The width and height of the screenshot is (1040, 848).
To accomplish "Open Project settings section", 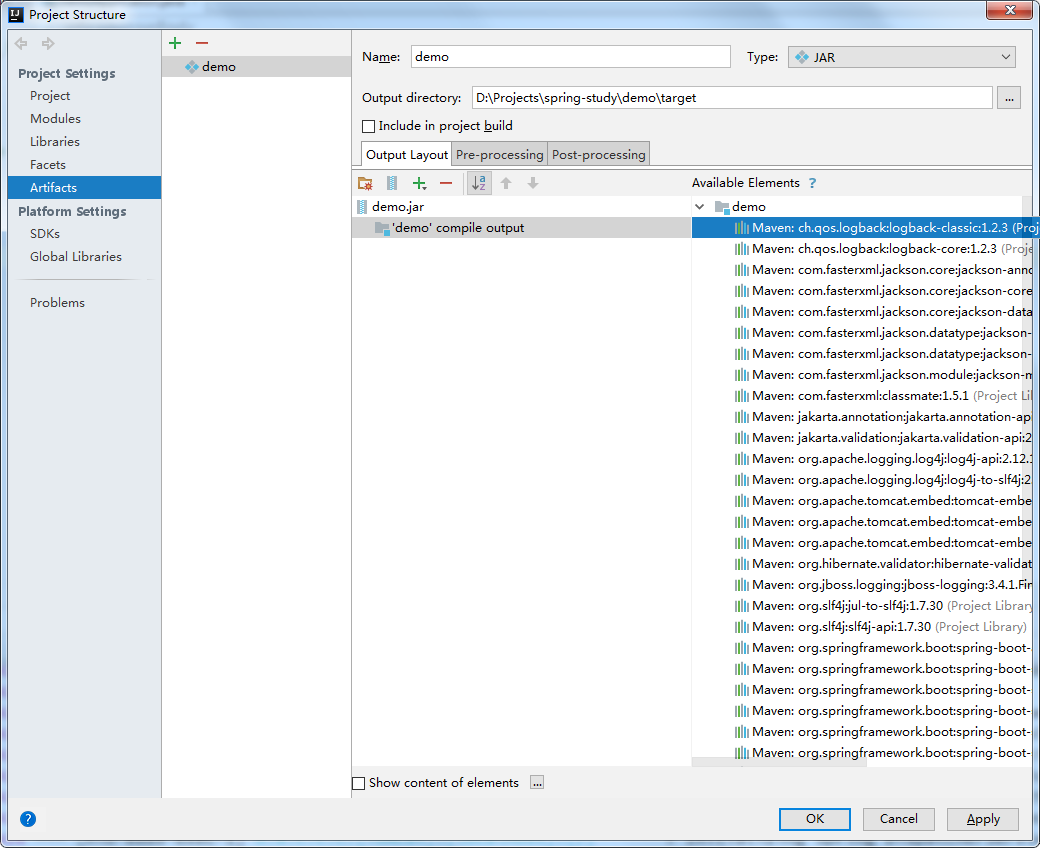I will [x=50, y=95].
